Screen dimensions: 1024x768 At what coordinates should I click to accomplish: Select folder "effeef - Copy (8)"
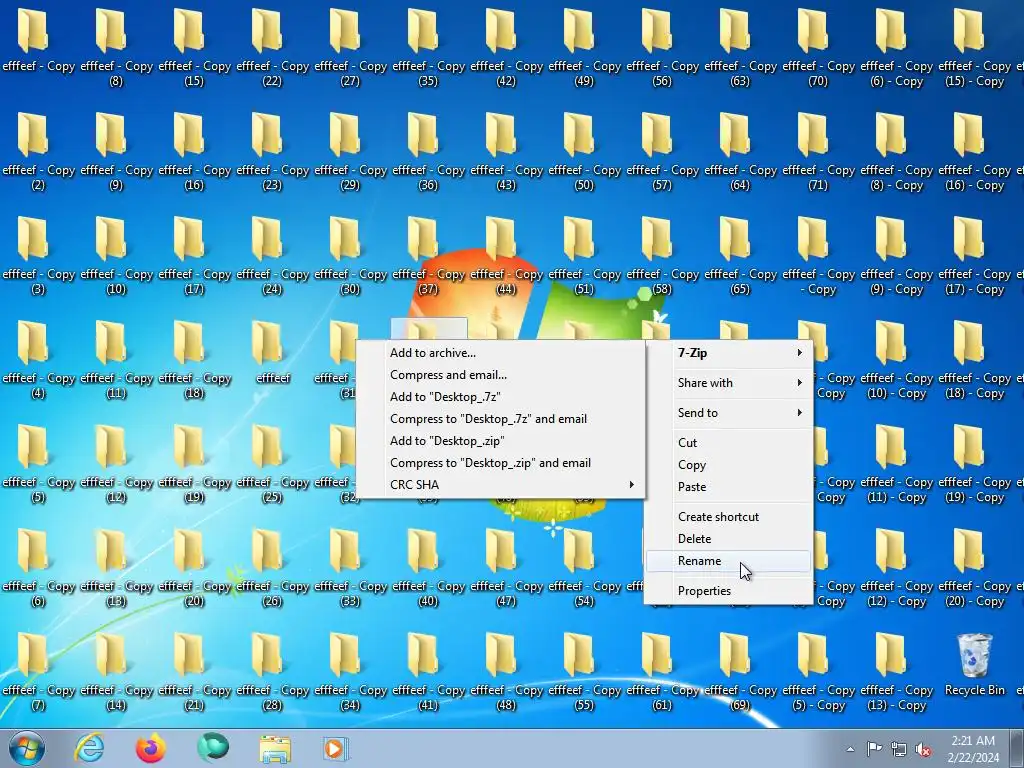[116, 48]
